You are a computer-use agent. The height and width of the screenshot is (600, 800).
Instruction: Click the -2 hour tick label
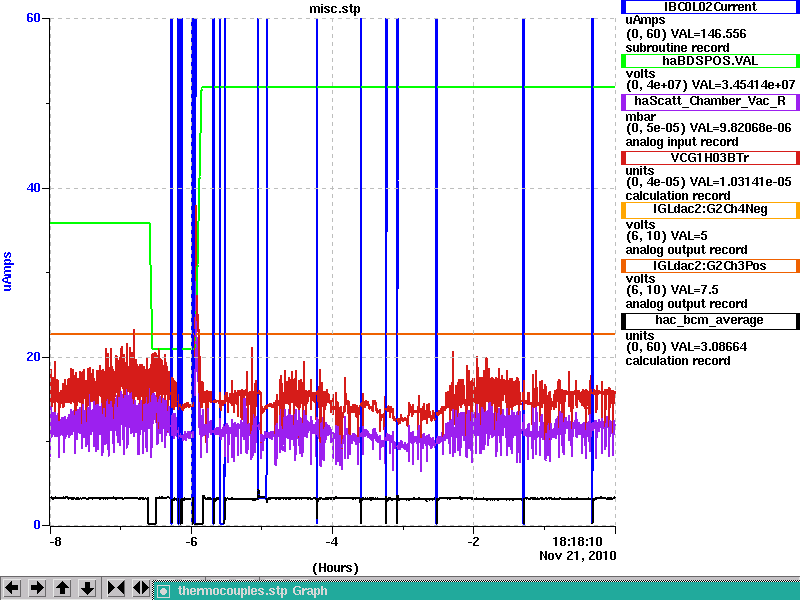473,541
